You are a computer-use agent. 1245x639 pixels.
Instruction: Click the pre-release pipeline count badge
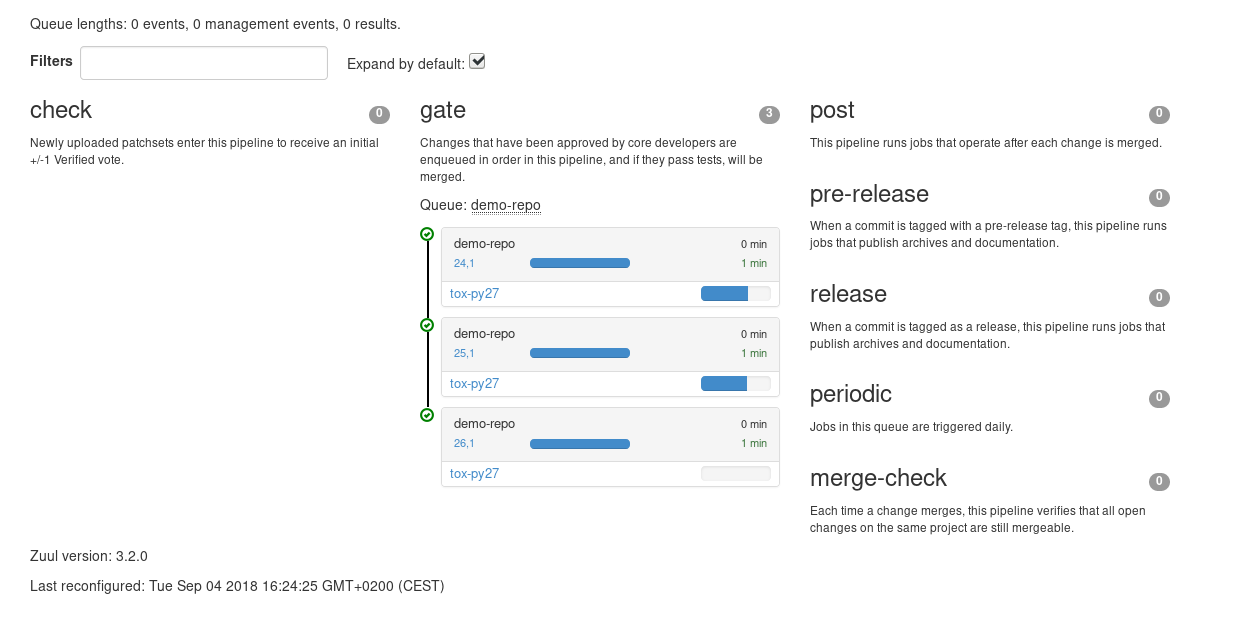[x=1159, y=197]
